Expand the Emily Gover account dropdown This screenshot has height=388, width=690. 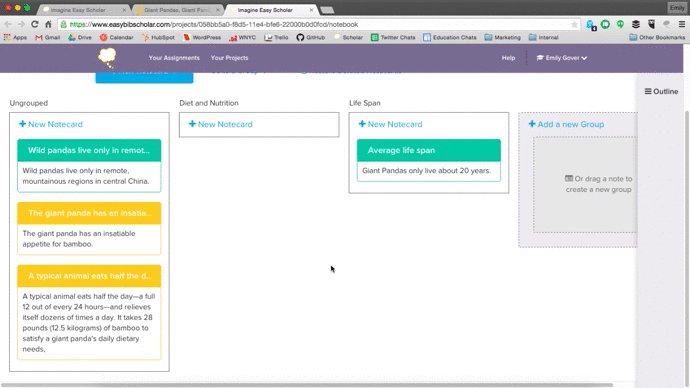click(x=562, y=58)
